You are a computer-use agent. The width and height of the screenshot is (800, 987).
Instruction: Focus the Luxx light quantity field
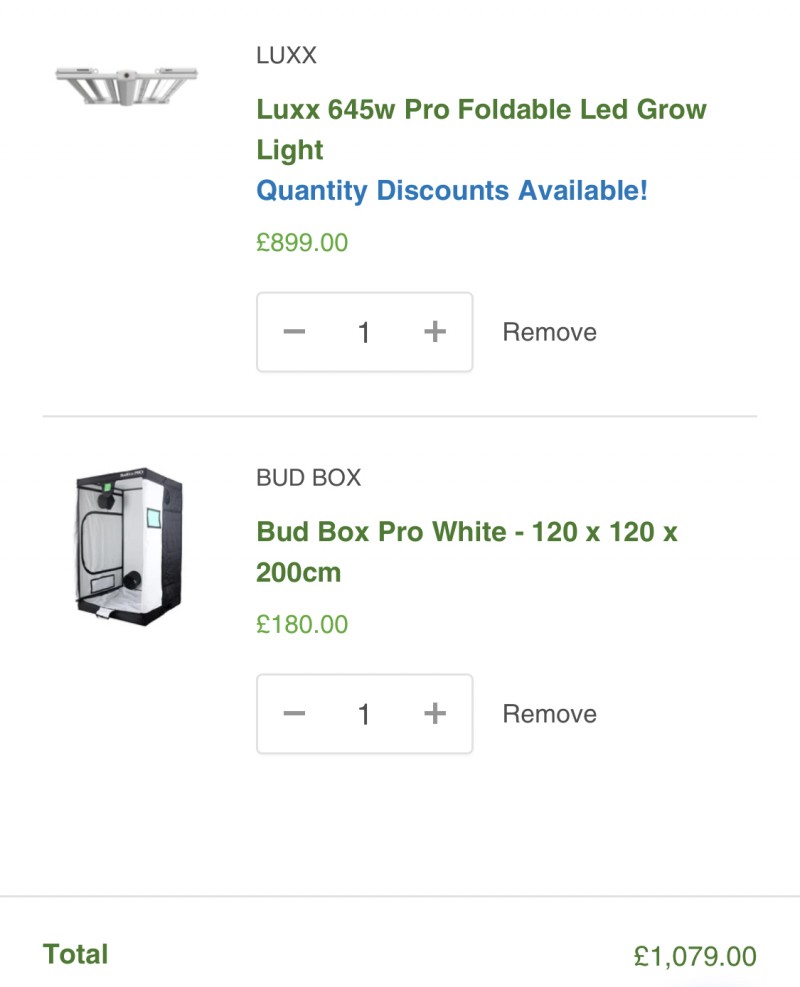click(x=364, y=332)
